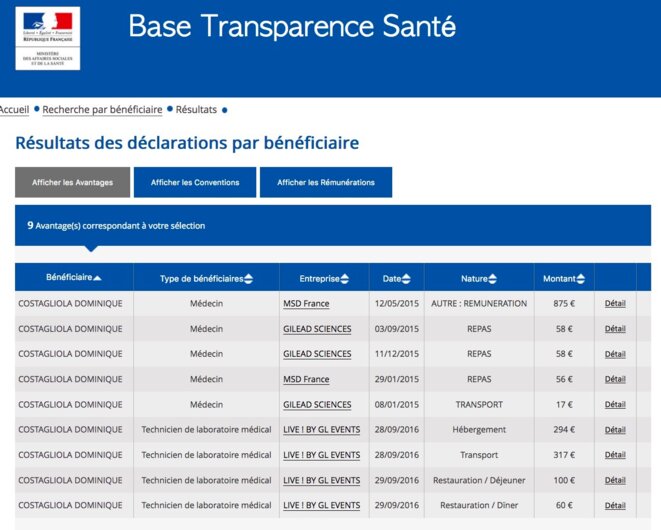Image resolution: width=661 pixels, height=530 pixels.
Task: Click COSTAGLIOLA DOMINIQUE in the 60 € row
Action: 70,505
